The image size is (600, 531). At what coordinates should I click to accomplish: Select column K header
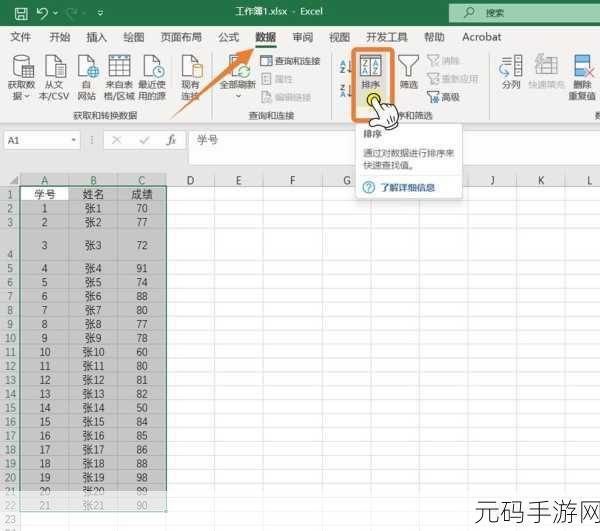coord(541,180)
